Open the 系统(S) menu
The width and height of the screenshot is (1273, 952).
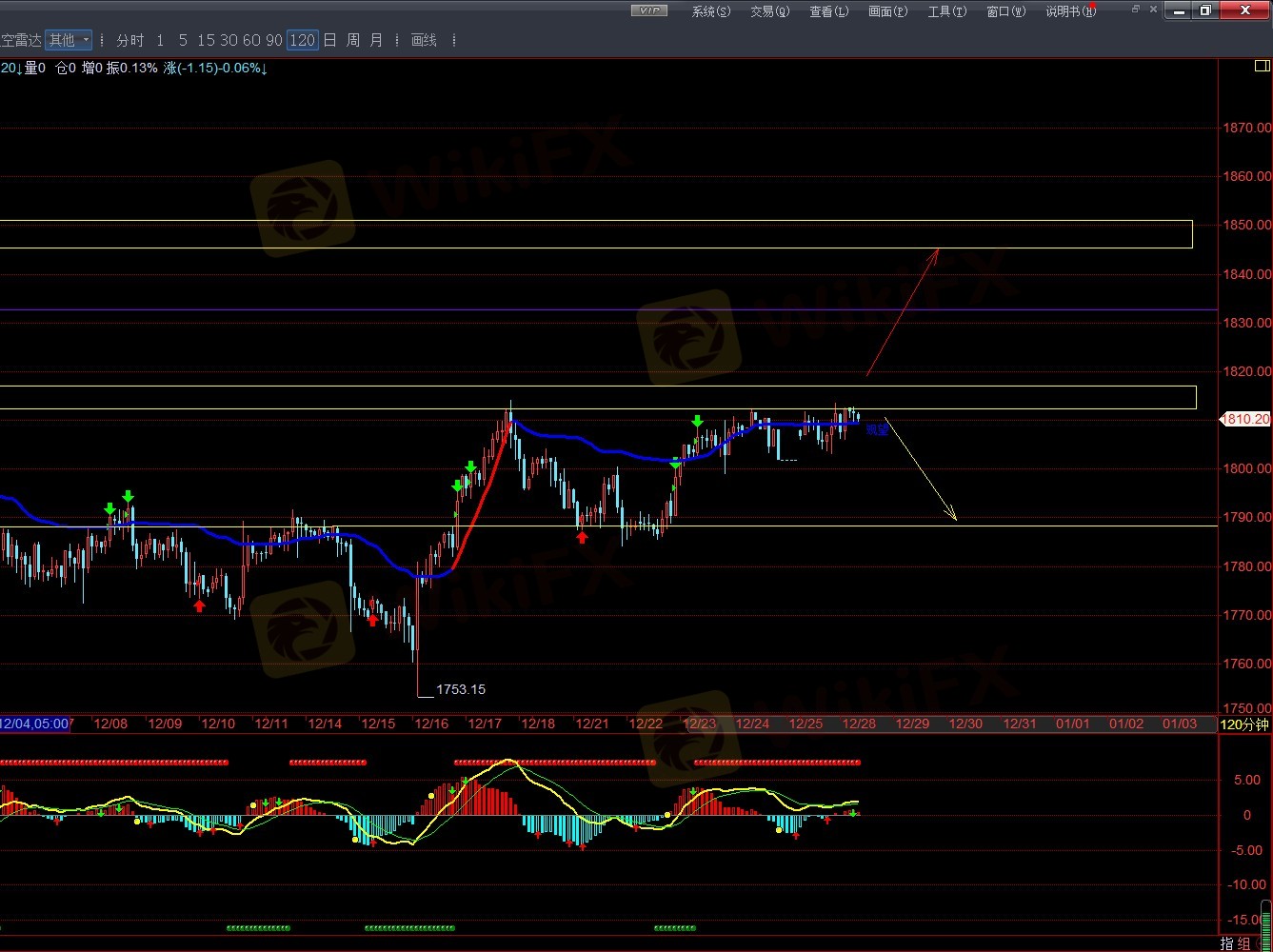[x=710, y=11]
